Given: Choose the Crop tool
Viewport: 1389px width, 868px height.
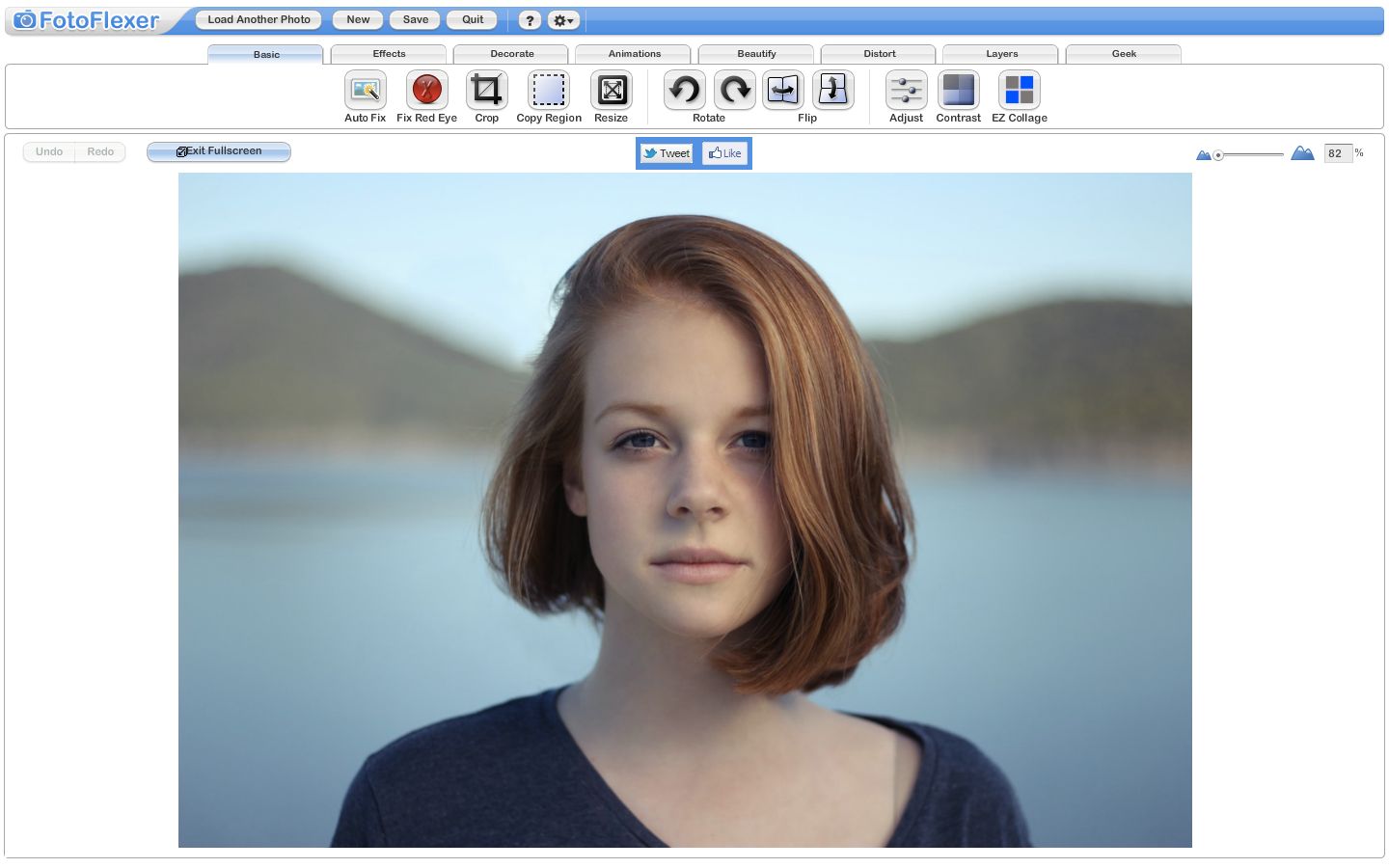Looking at the screenshot, I should [487, 91].
